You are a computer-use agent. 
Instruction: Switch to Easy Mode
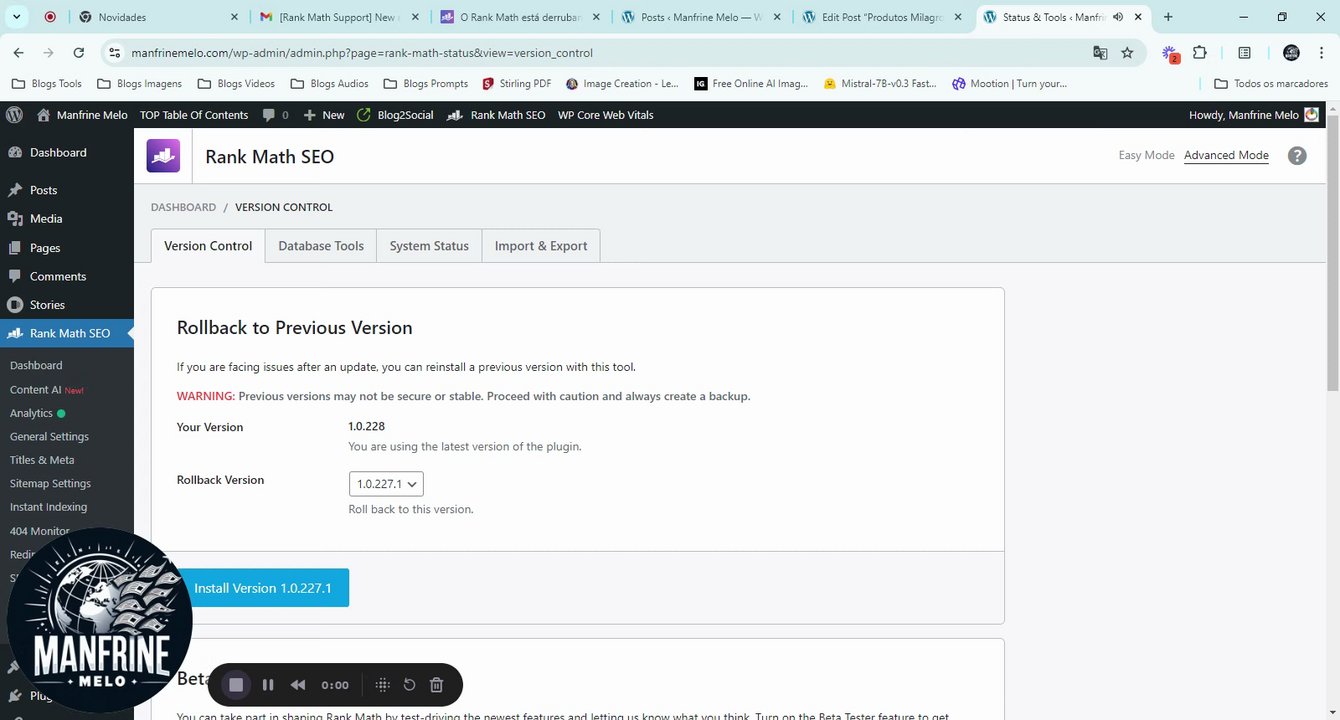(1146, 155)
